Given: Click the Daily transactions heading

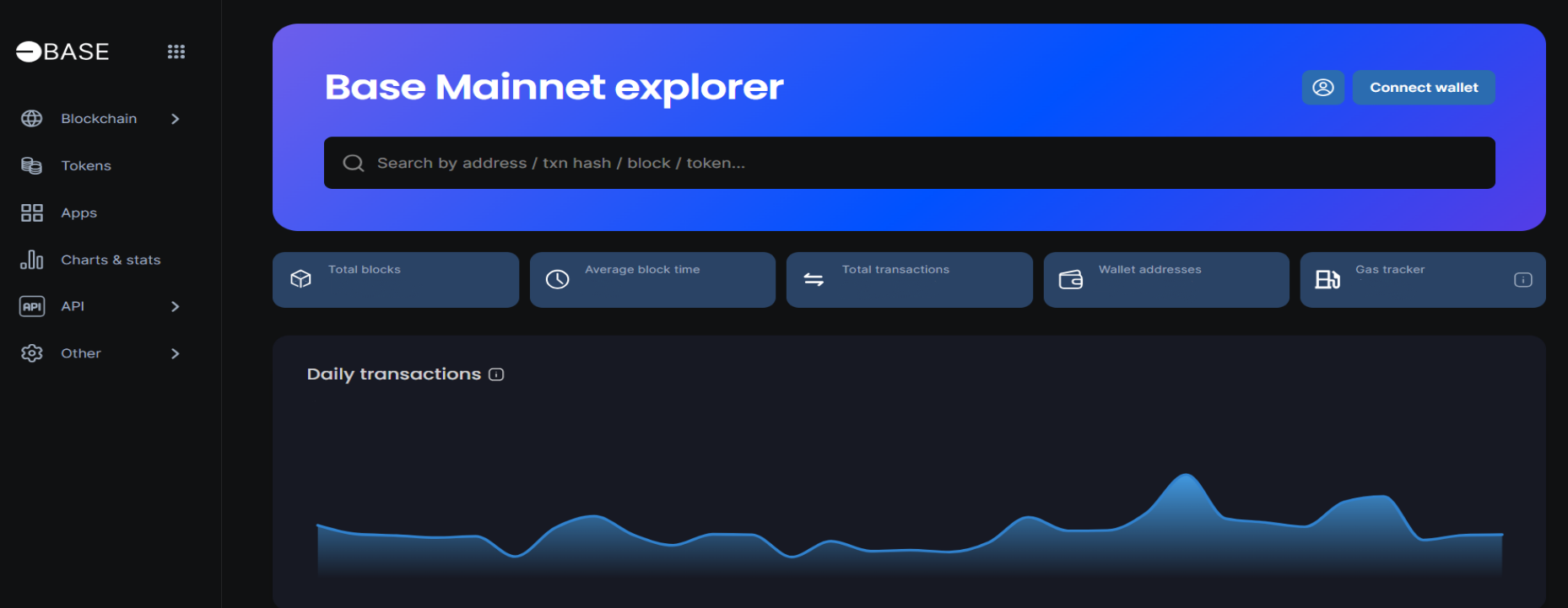Looking at the screenshot, I should 394,374.
